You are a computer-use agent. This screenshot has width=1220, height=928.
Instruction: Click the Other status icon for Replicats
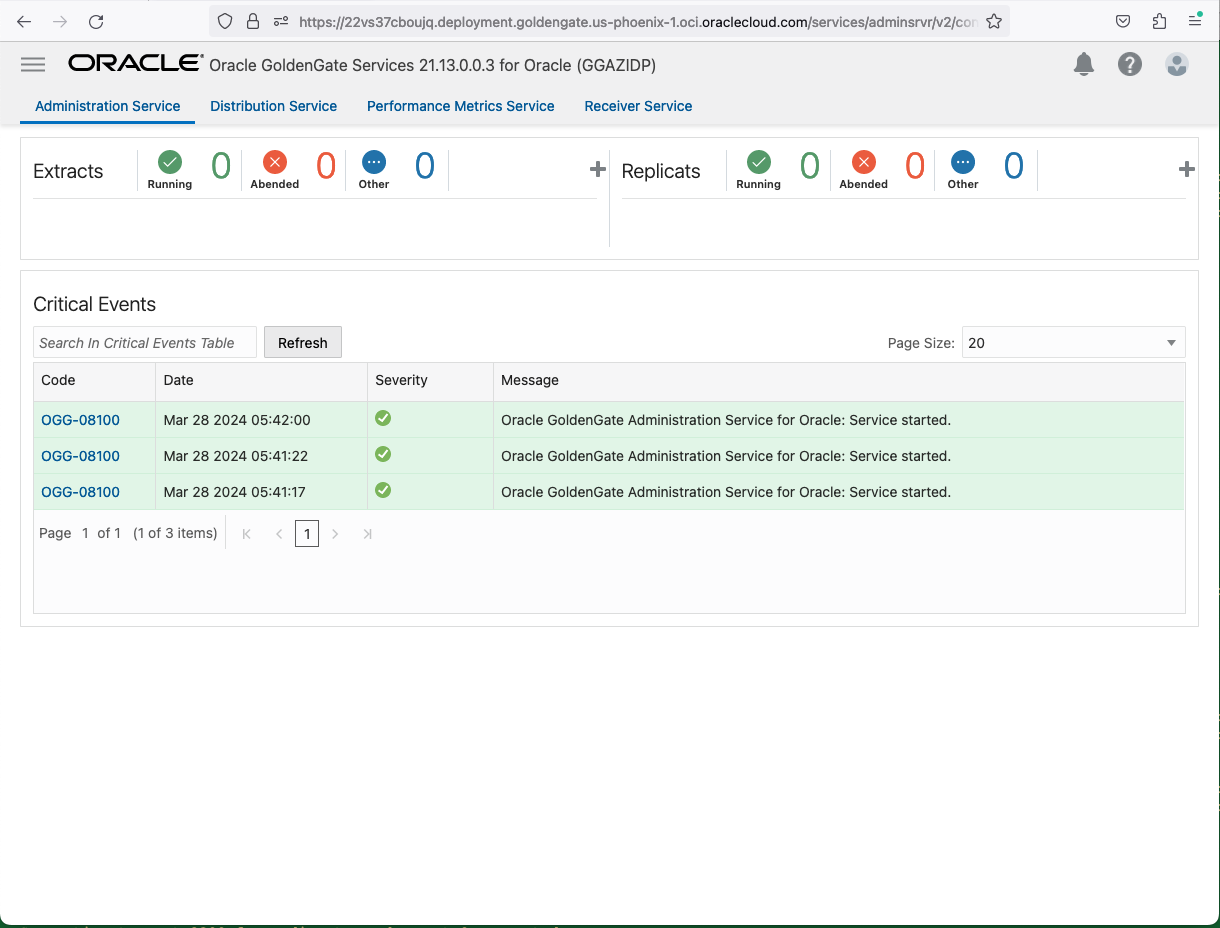962,160
